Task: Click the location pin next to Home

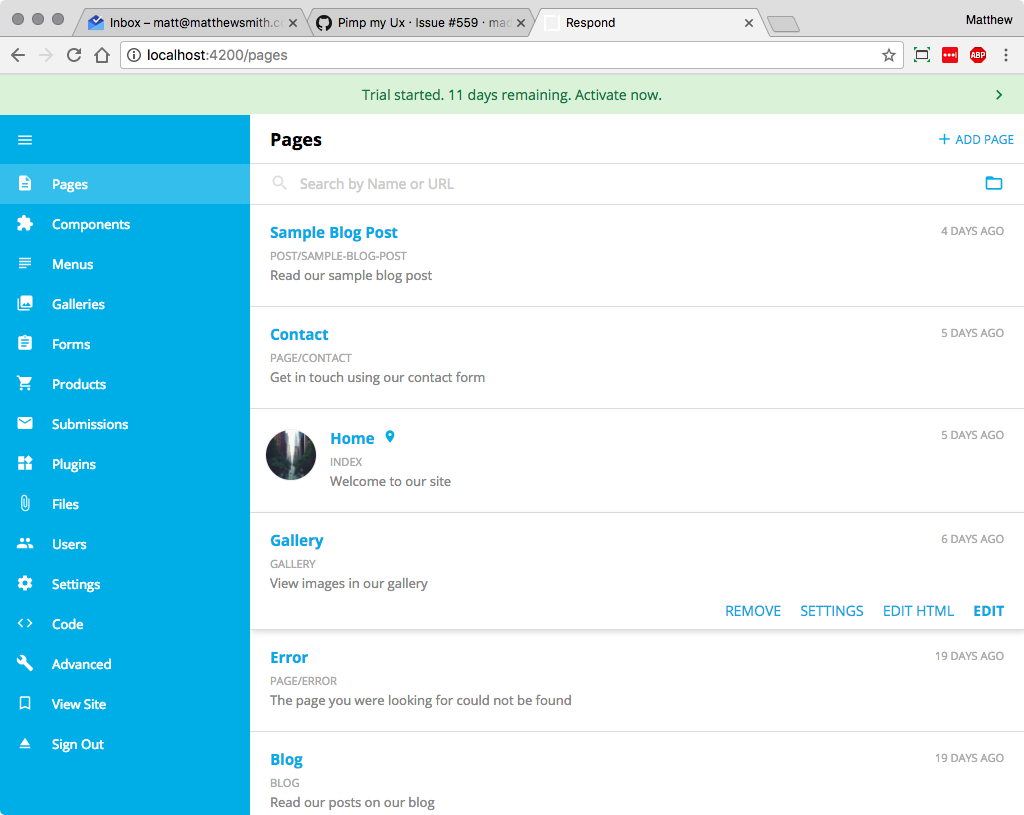Action: (390, 437)
